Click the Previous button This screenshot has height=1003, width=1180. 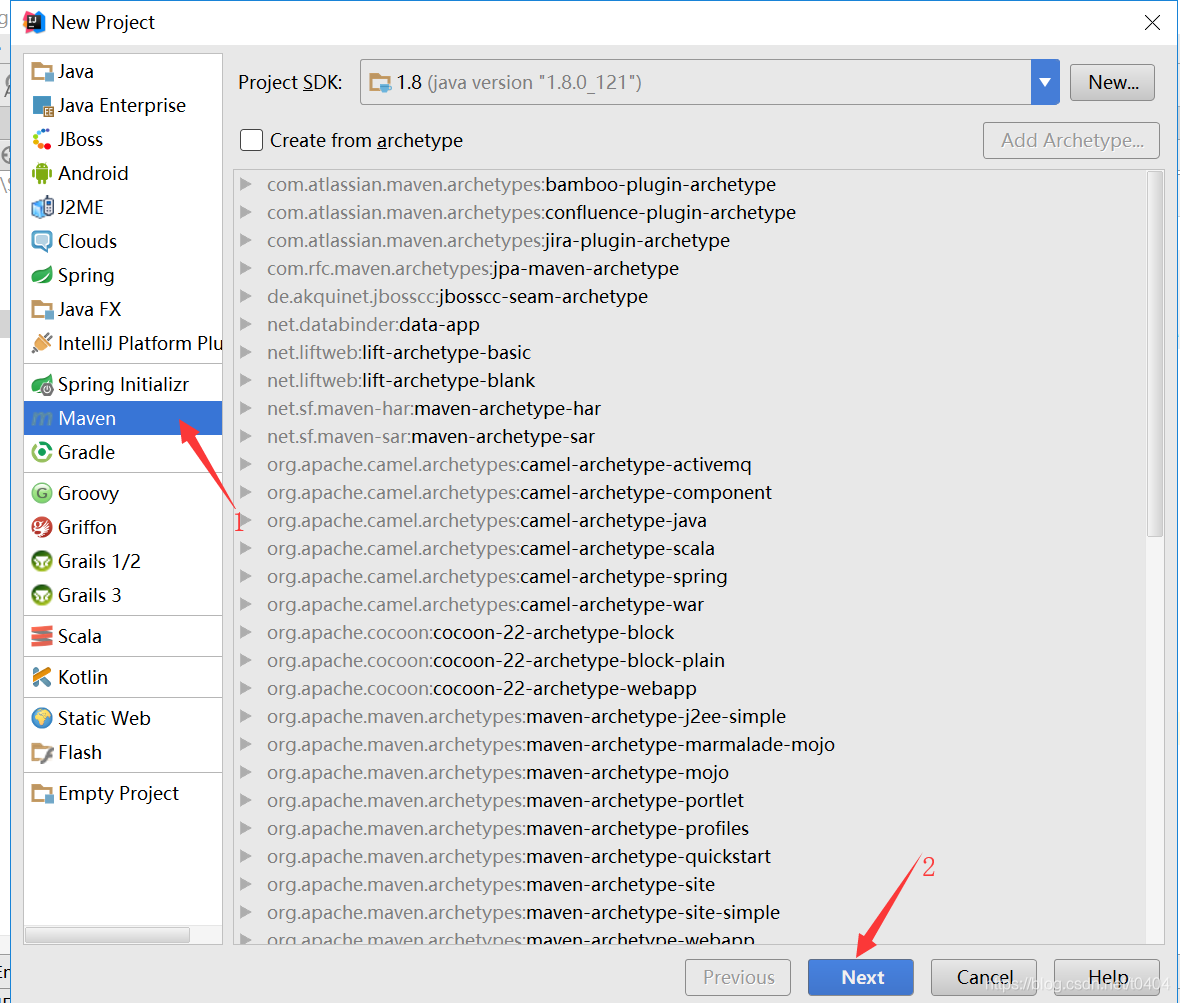pos(738,977)
